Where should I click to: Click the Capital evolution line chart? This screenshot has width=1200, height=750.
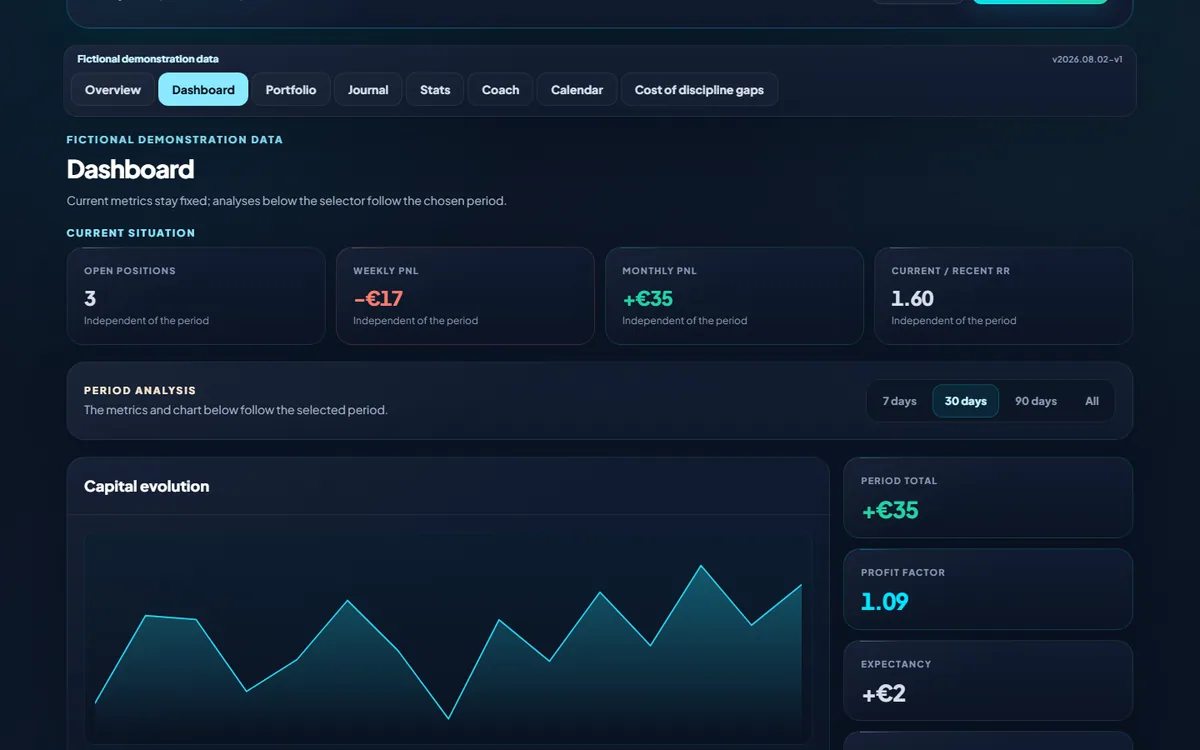448,638
